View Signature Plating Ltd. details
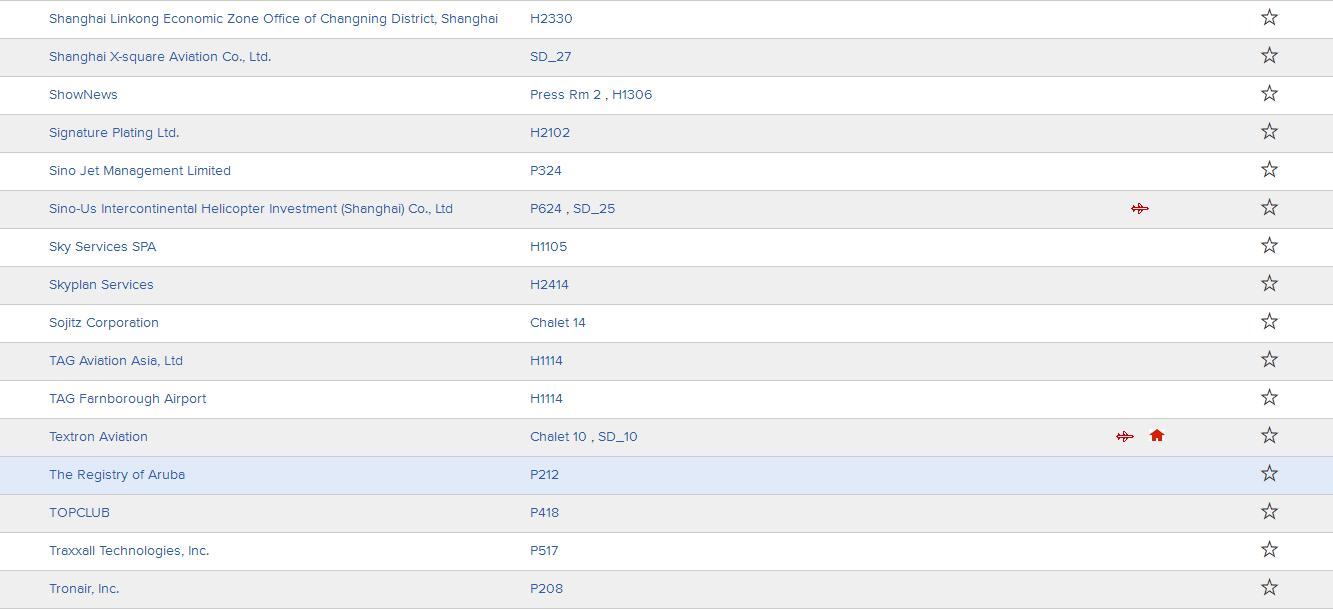The image size is (1333, 609). coord(114,132)
